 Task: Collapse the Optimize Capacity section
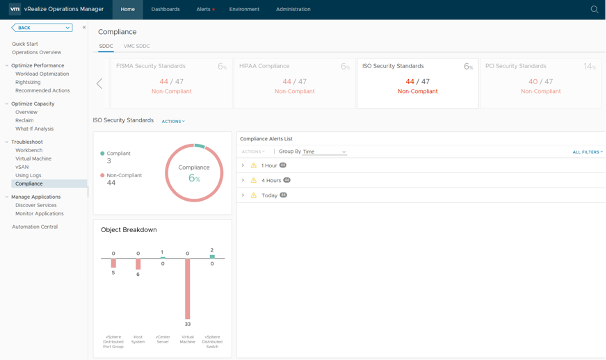[x=7, y=104]
